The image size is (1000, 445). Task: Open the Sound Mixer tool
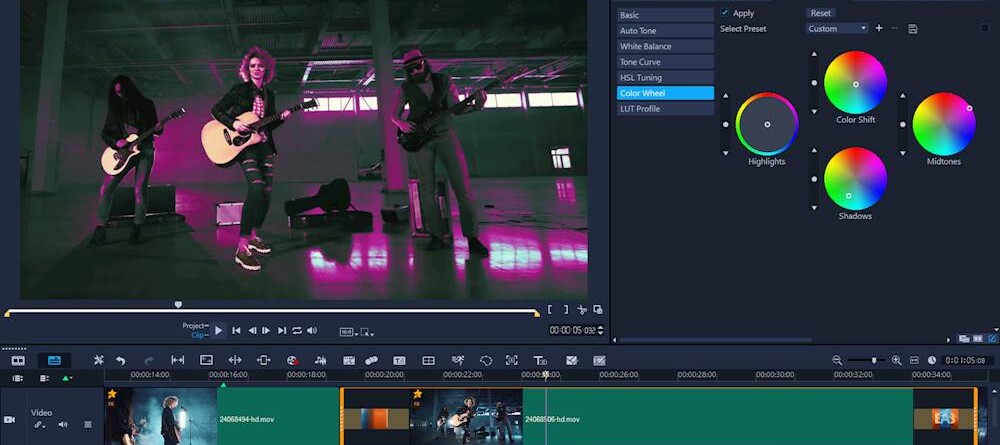[321, 360]
